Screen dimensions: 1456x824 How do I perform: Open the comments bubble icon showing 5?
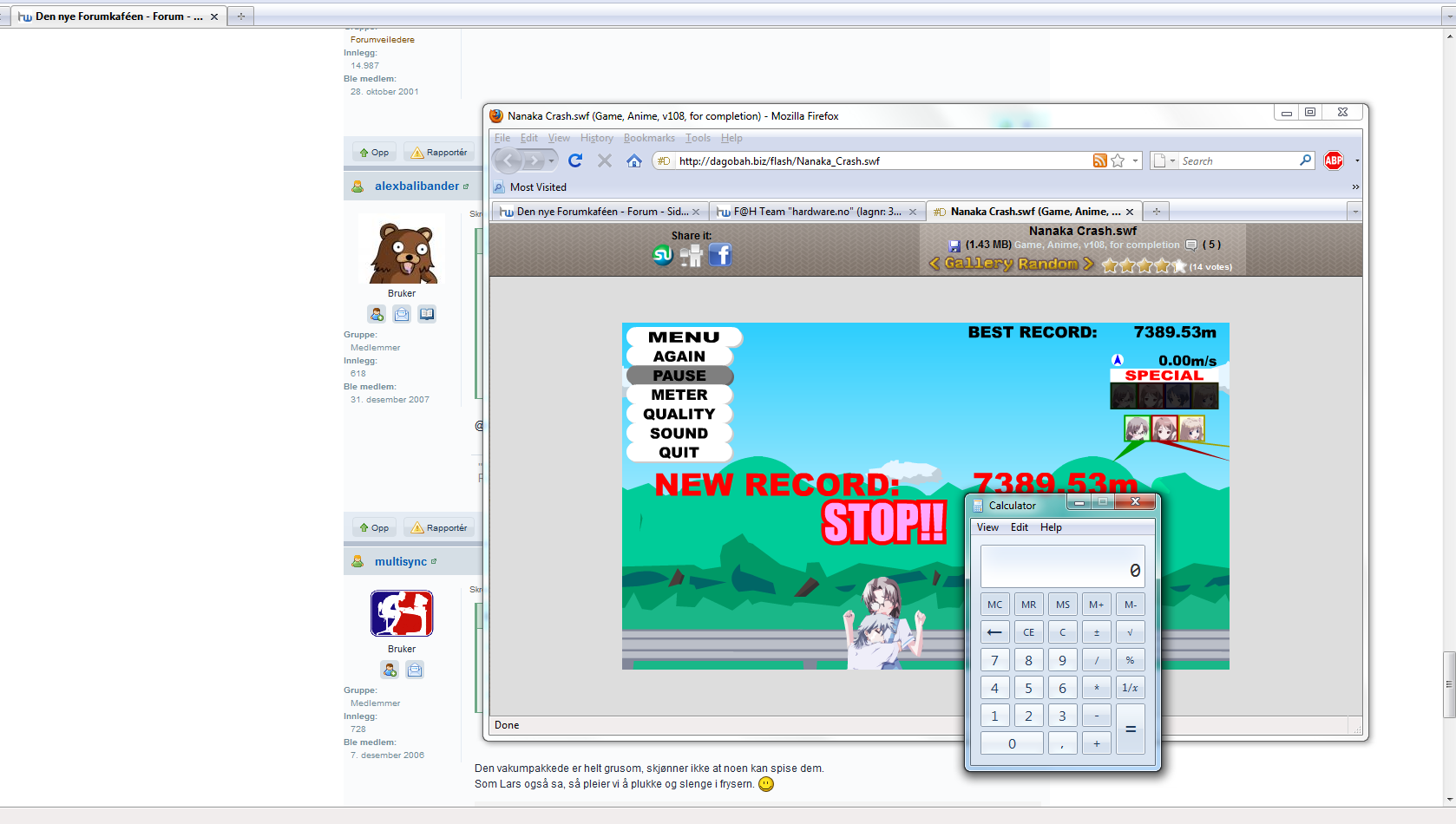pos(1191,245)
